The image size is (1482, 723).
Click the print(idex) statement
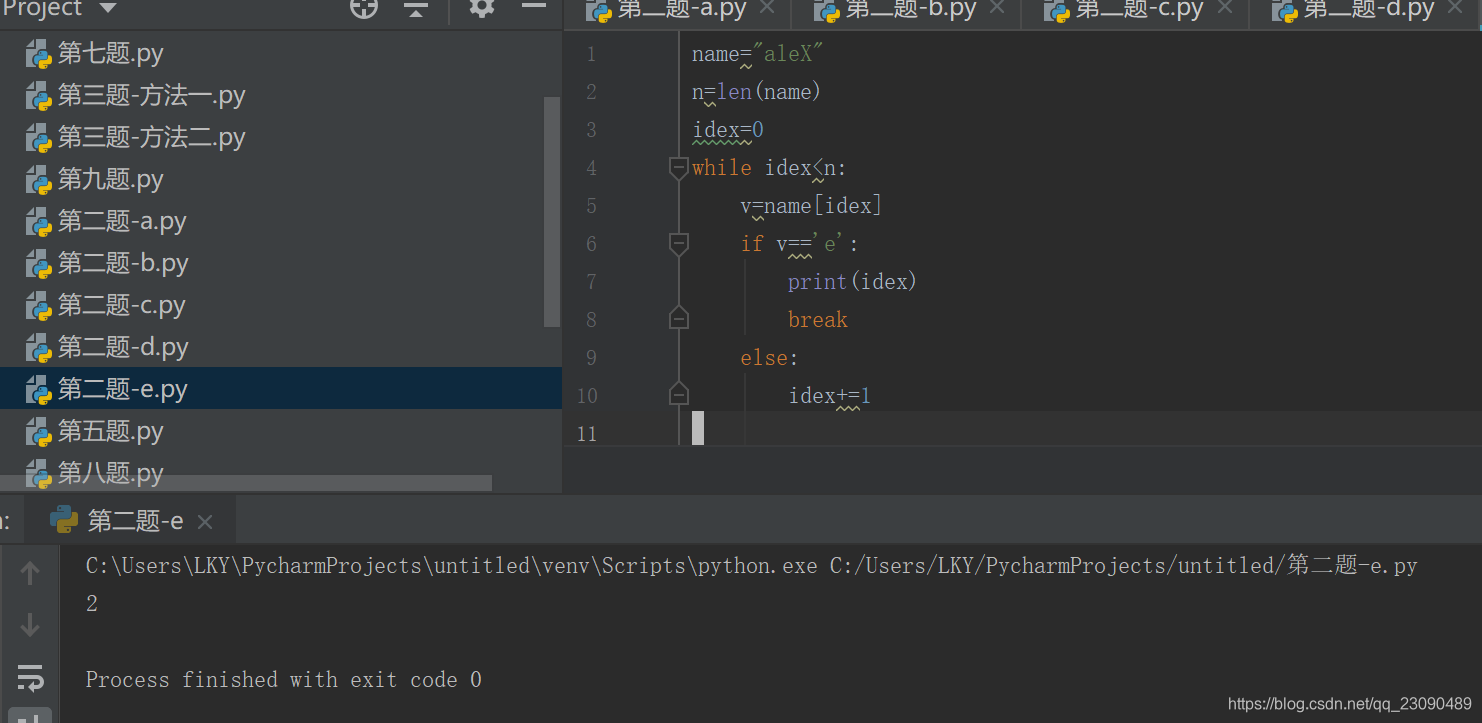[x=853, y=282]
